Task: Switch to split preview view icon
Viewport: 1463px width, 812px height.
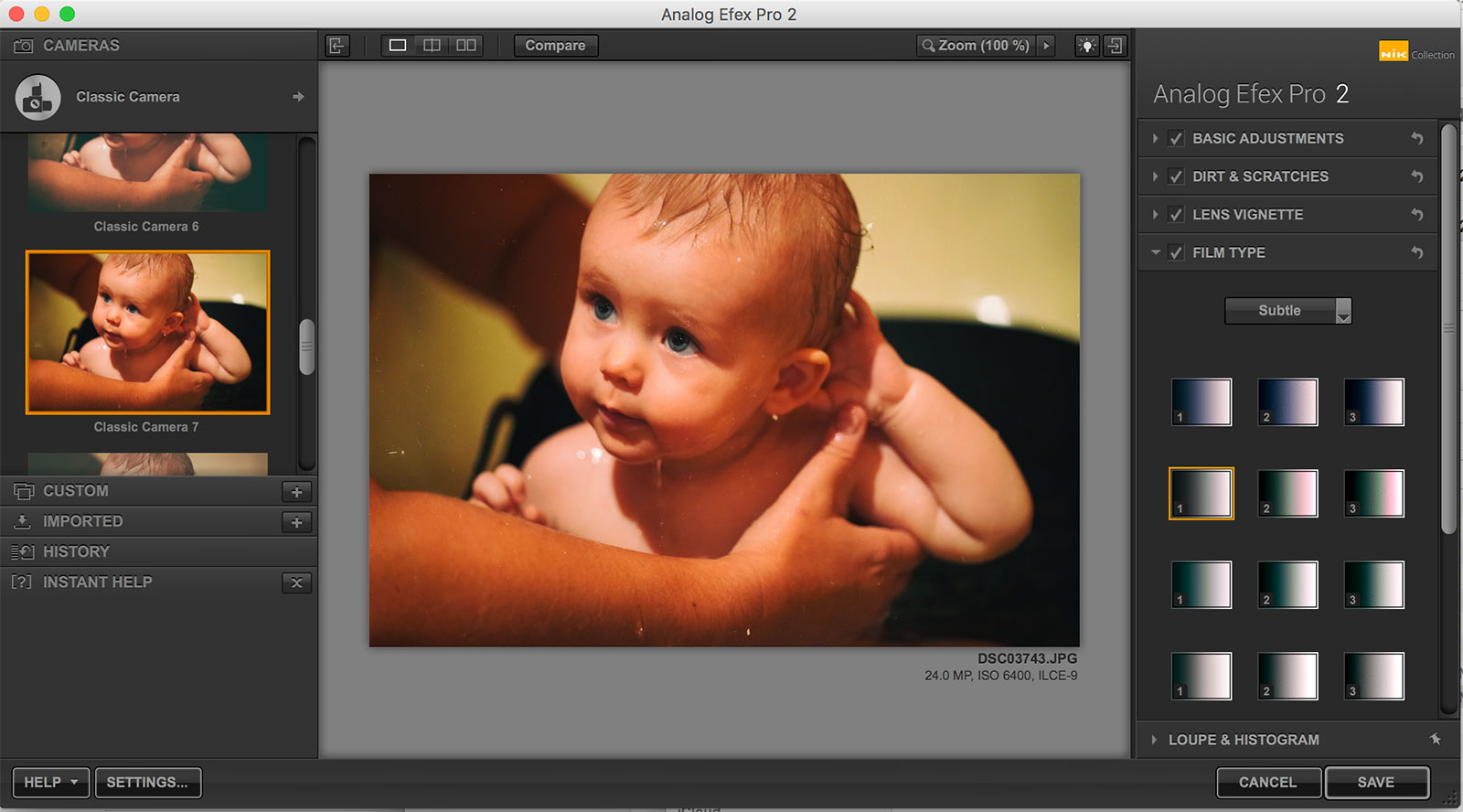Action: tap(432, 46)
